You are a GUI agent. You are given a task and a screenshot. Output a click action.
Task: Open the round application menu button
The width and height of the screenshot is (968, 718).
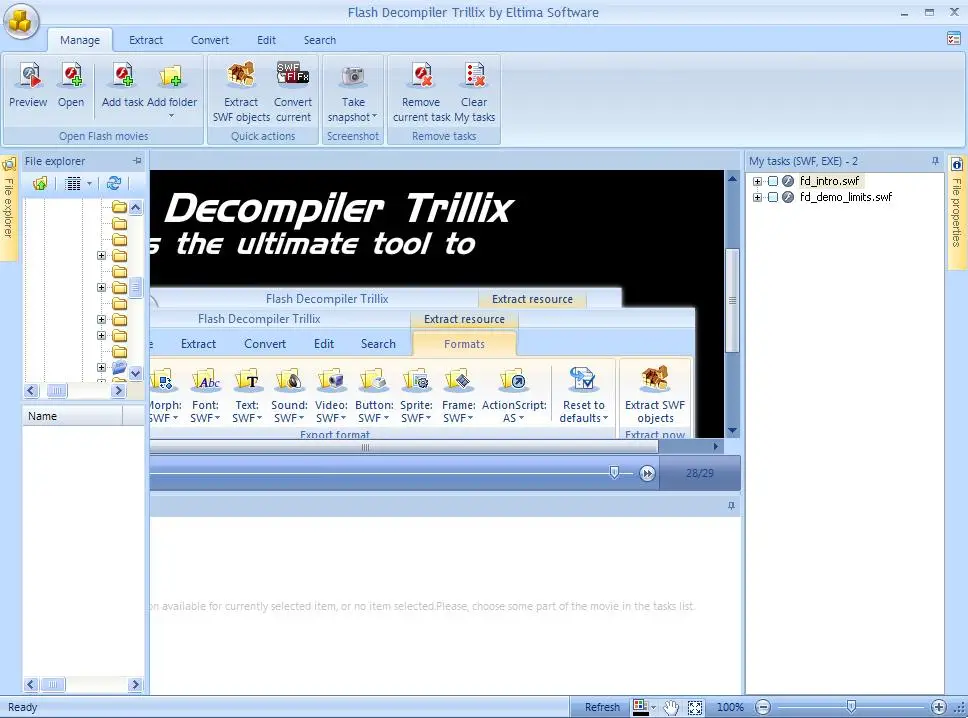tap(22, 21)
